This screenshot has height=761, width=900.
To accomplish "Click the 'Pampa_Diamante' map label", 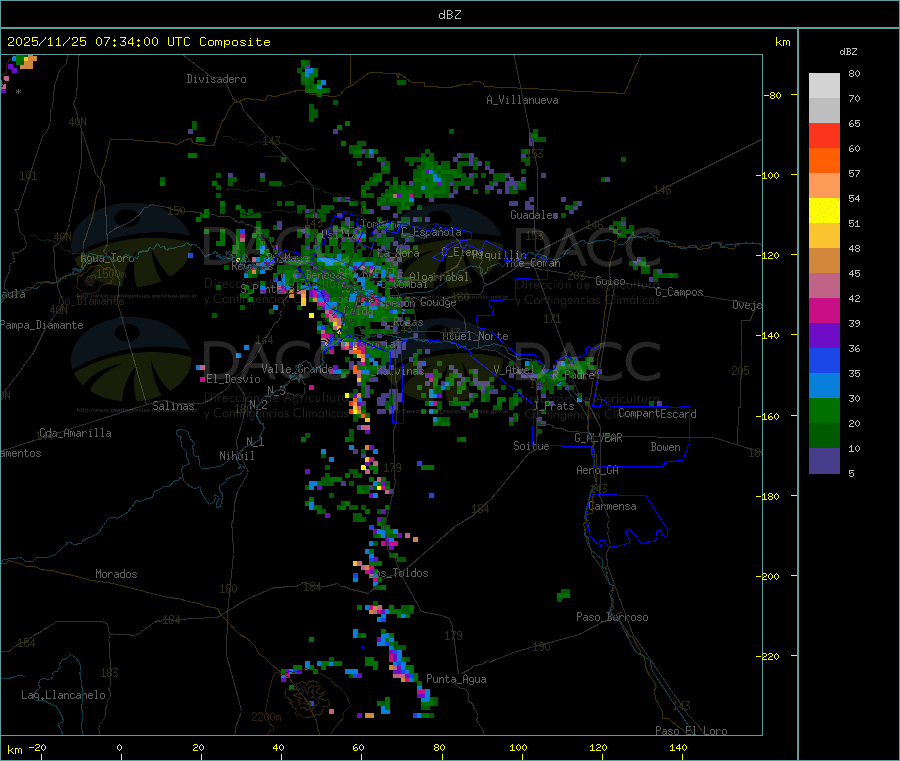I will click(x=42, y=325).
